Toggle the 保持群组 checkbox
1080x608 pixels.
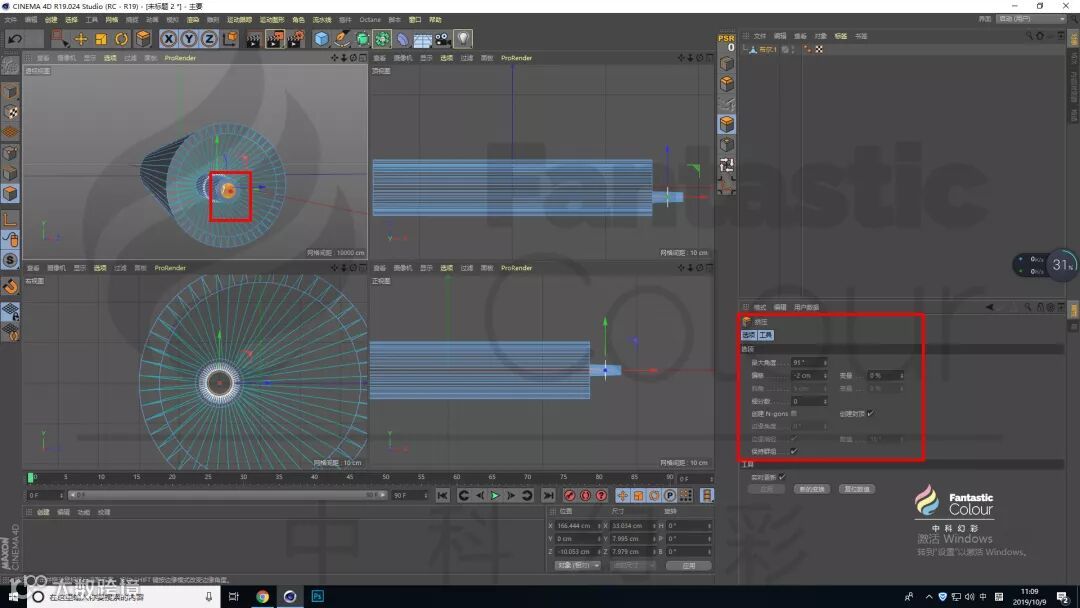click(794, 451)
